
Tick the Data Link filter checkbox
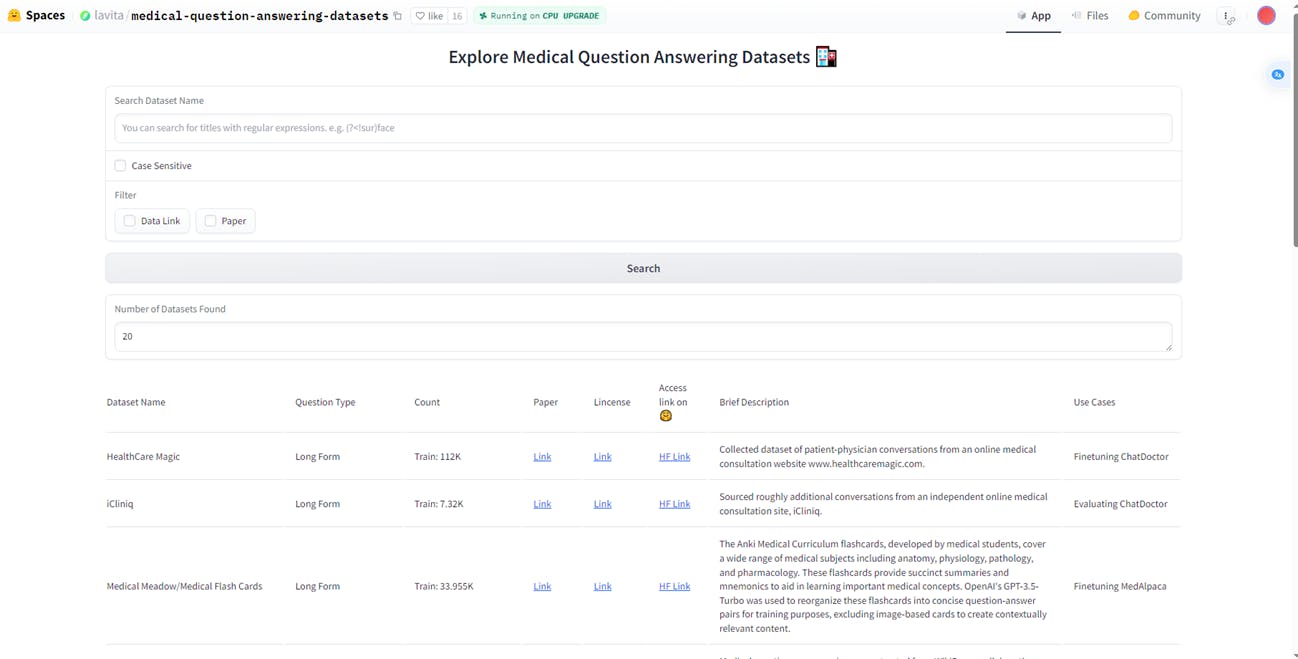(129, 221)
